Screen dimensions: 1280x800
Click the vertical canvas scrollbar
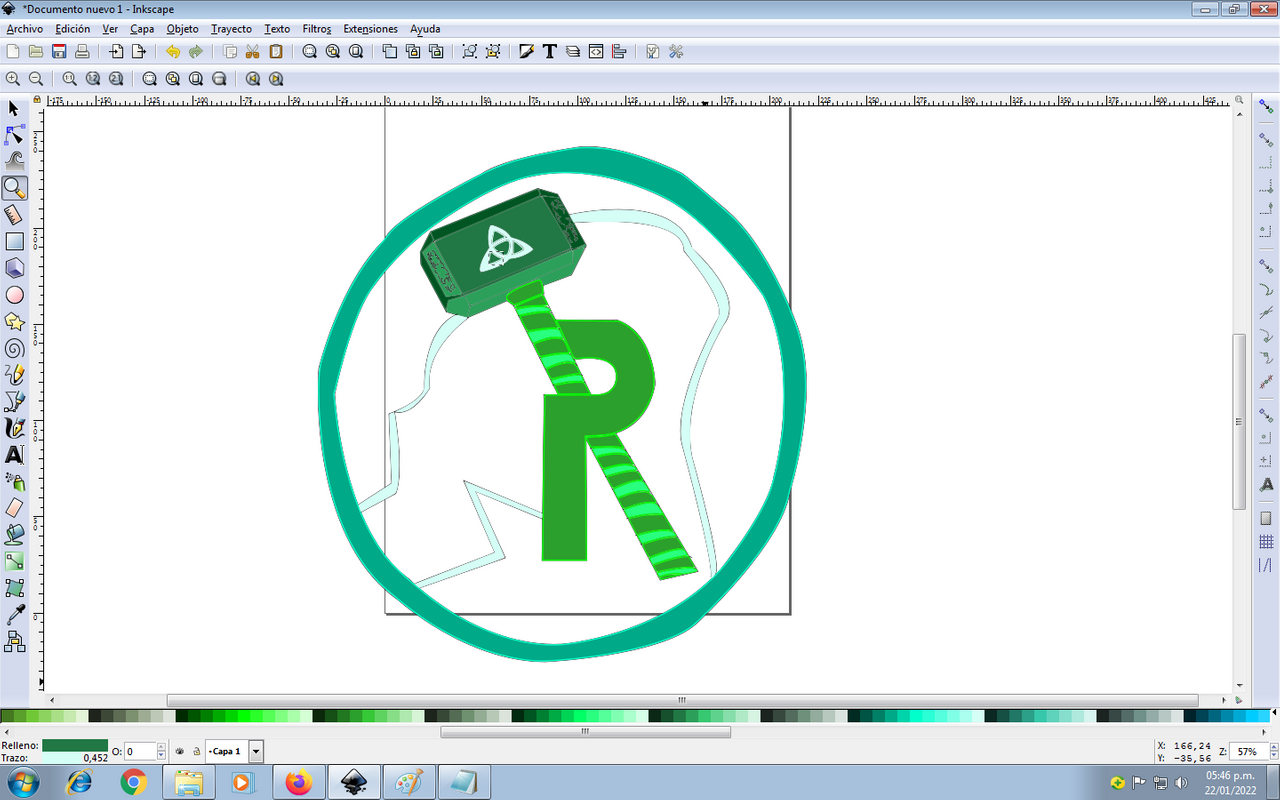click(x=1240, y=421)
